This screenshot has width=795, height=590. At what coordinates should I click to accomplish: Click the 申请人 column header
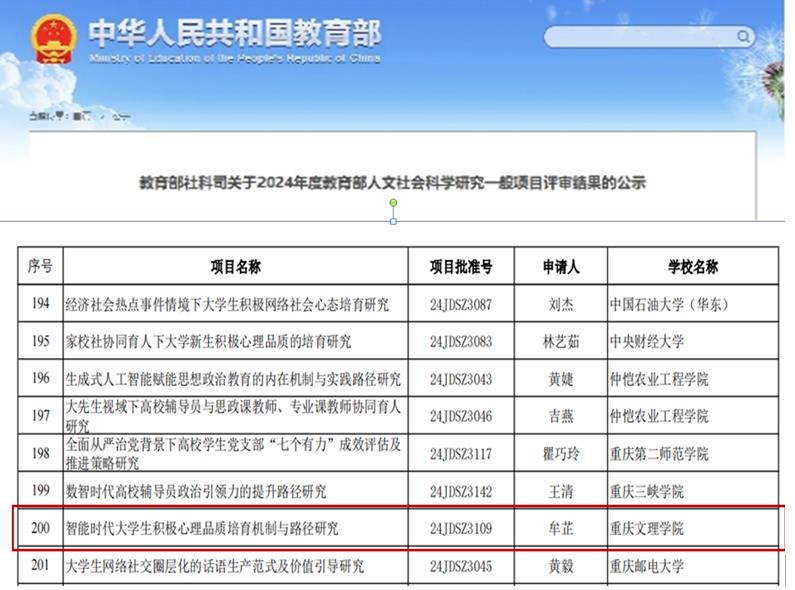coord(560,267)
